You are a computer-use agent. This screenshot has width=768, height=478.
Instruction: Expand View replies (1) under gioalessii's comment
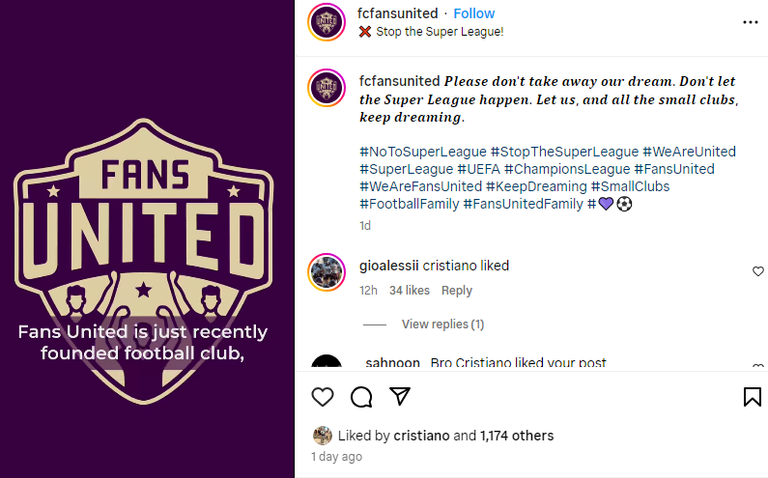[442, 324]
